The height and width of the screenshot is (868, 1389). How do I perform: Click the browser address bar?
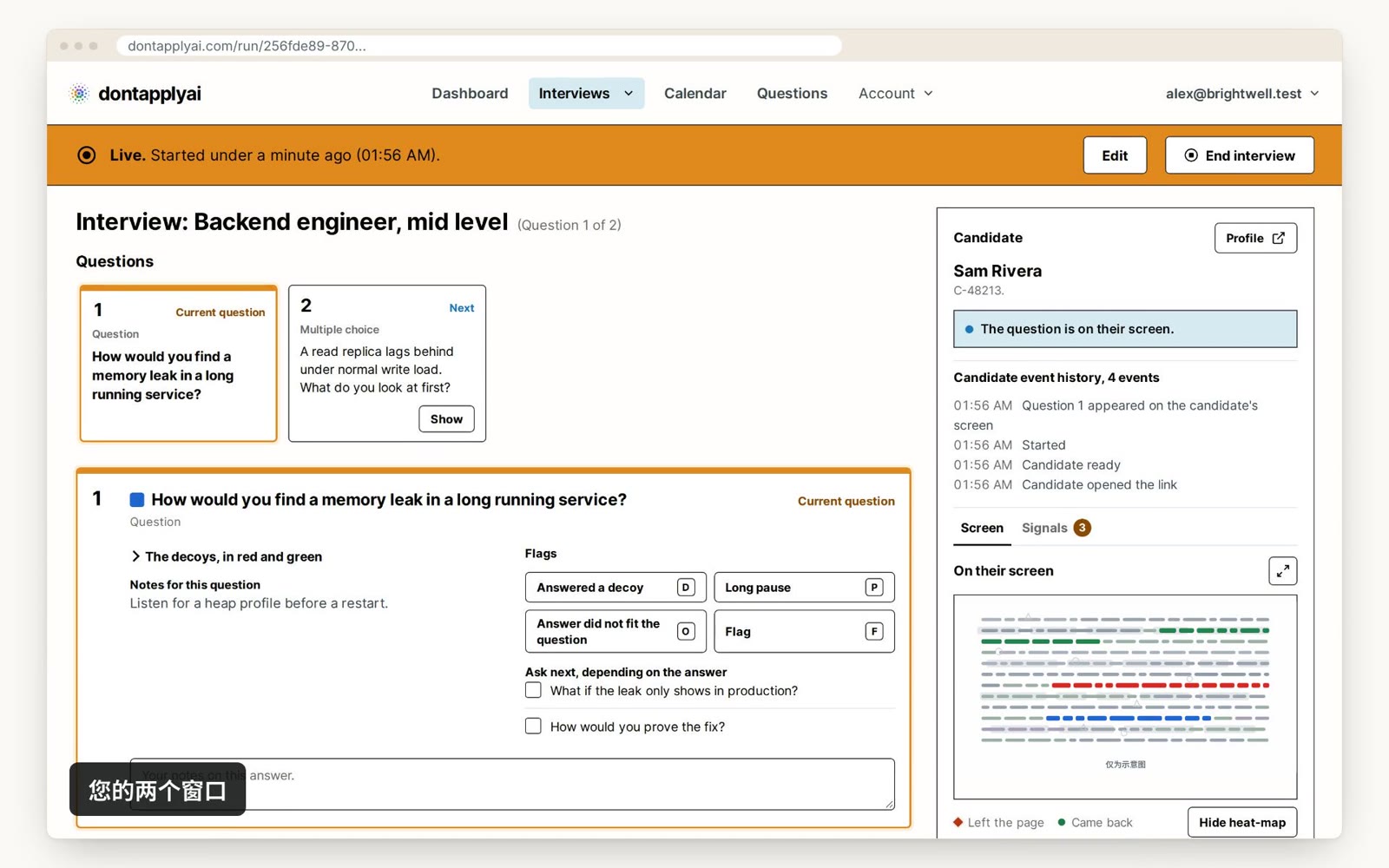(x=479, y=45)
